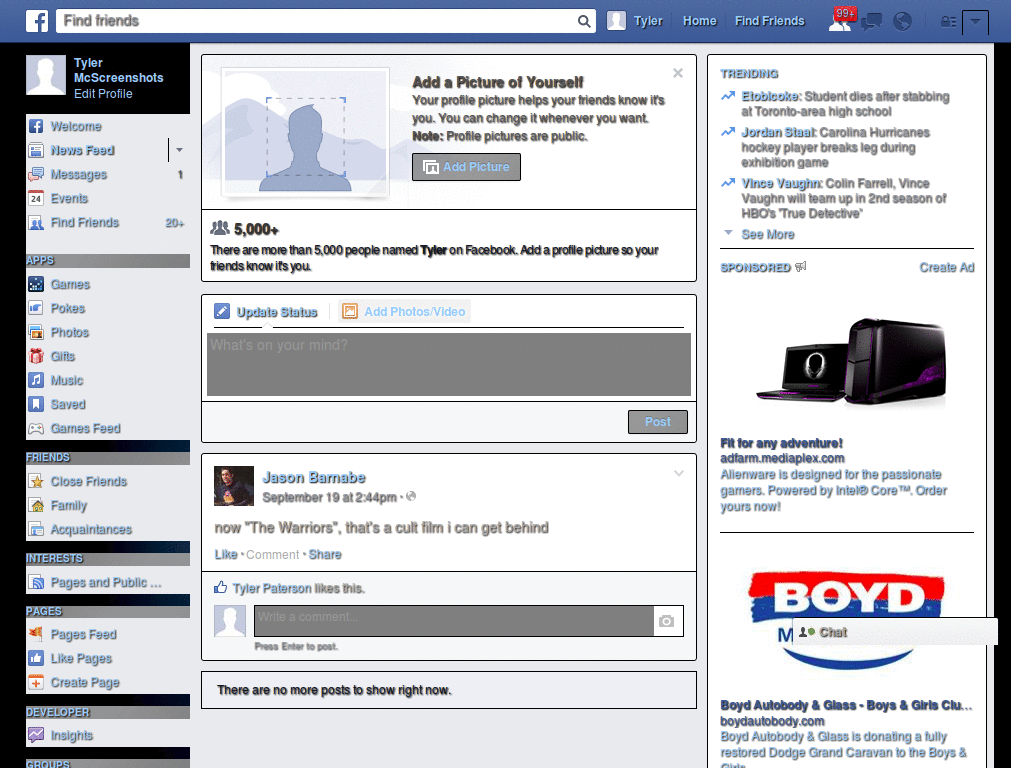
Task: Open the account dropdown arrow in top bar
Action: pos(975,22)
